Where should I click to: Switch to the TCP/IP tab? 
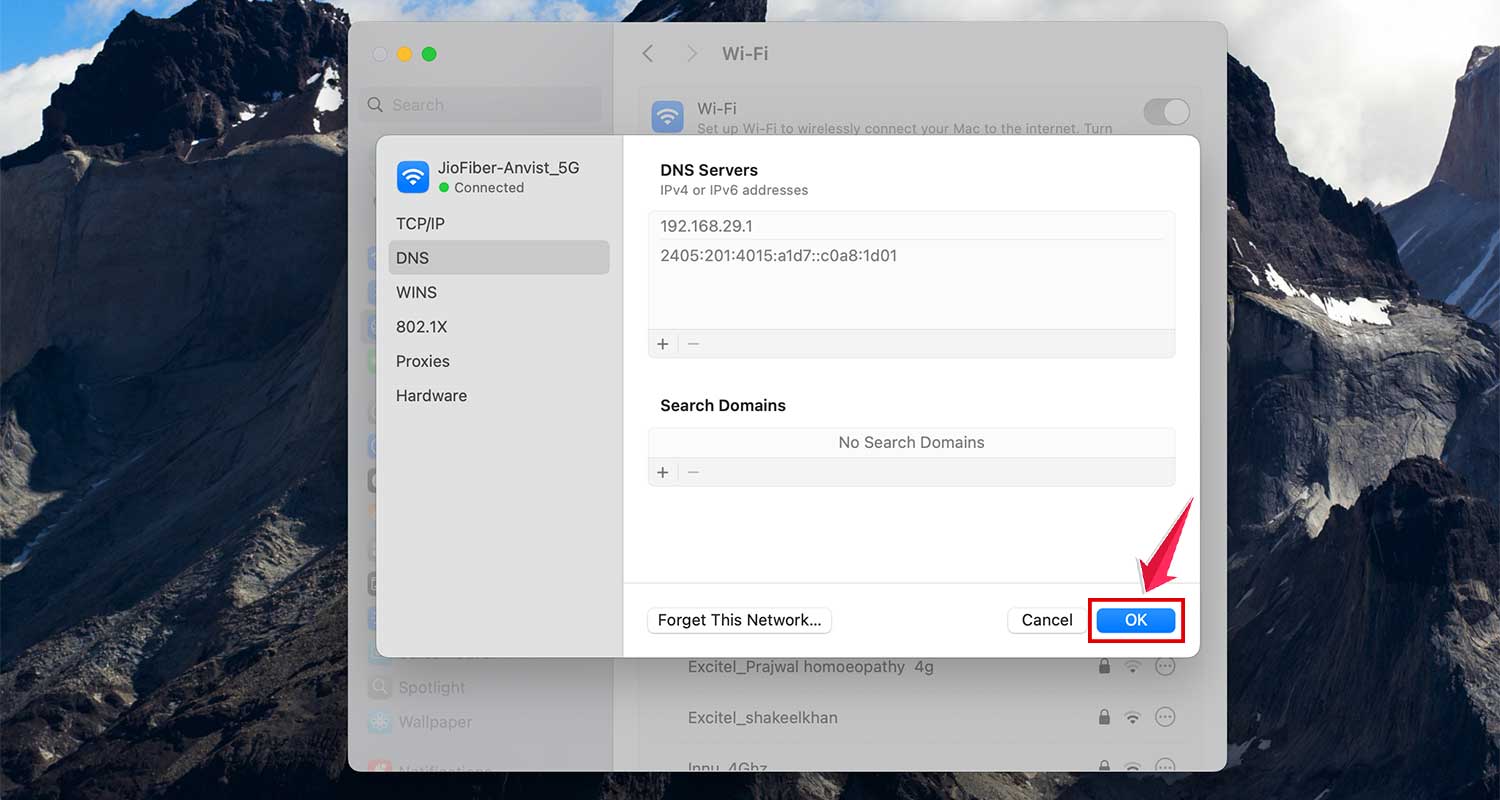click(x=421, y=223)
